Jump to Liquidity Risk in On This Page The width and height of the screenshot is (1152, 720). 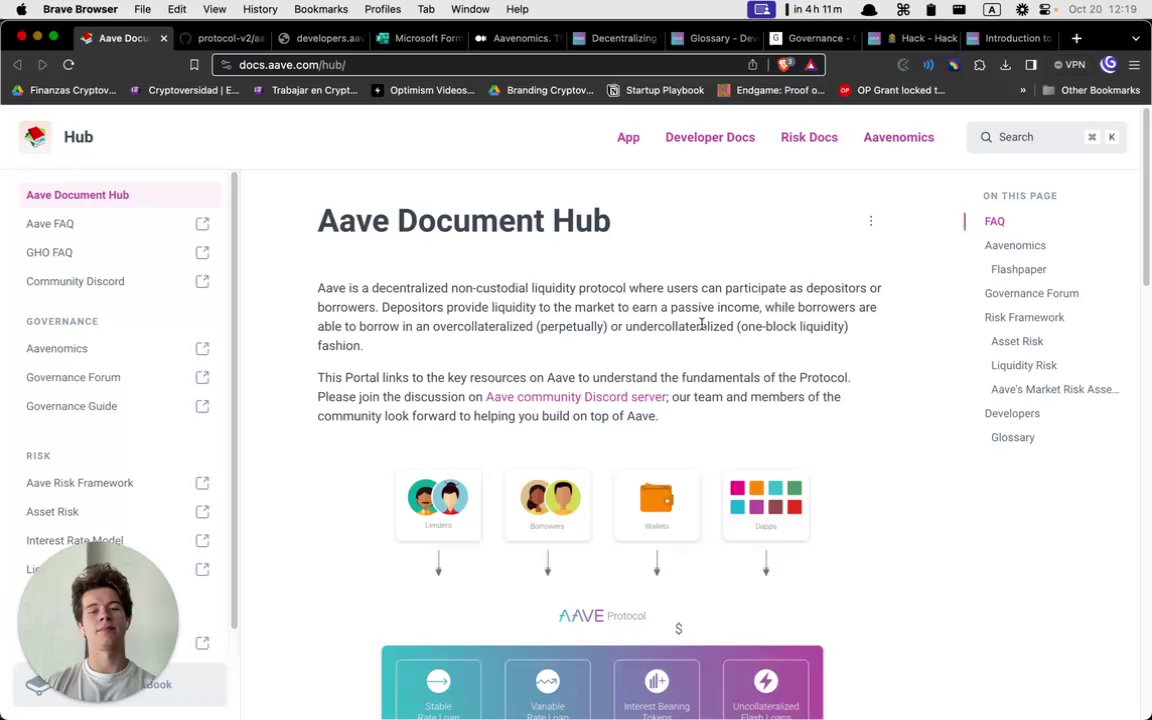point(1023,365)
